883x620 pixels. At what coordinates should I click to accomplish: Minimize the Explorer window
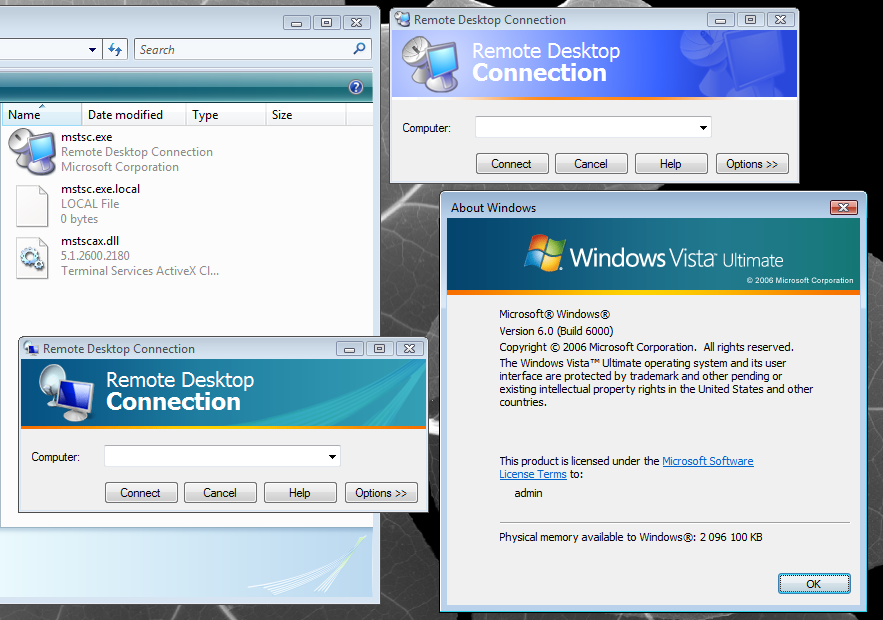tap(297, 23)
